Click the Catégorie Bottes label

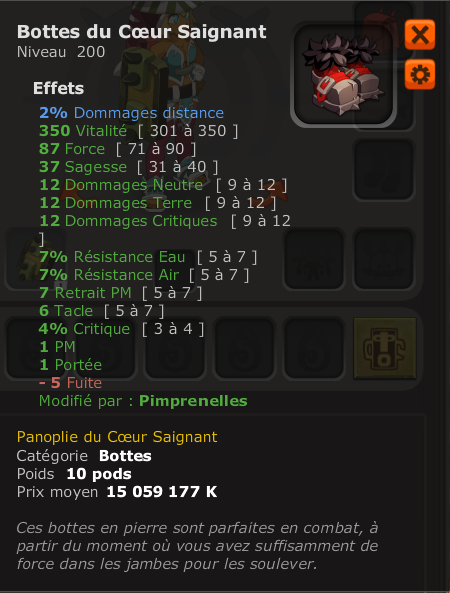tap(84, 456)
